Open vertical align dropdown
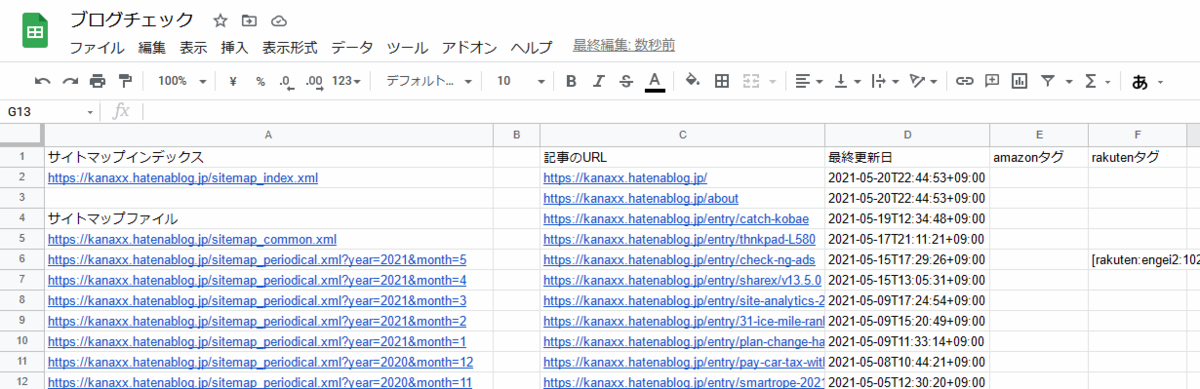Viewport: 1200px width, 389px height. 847,81
